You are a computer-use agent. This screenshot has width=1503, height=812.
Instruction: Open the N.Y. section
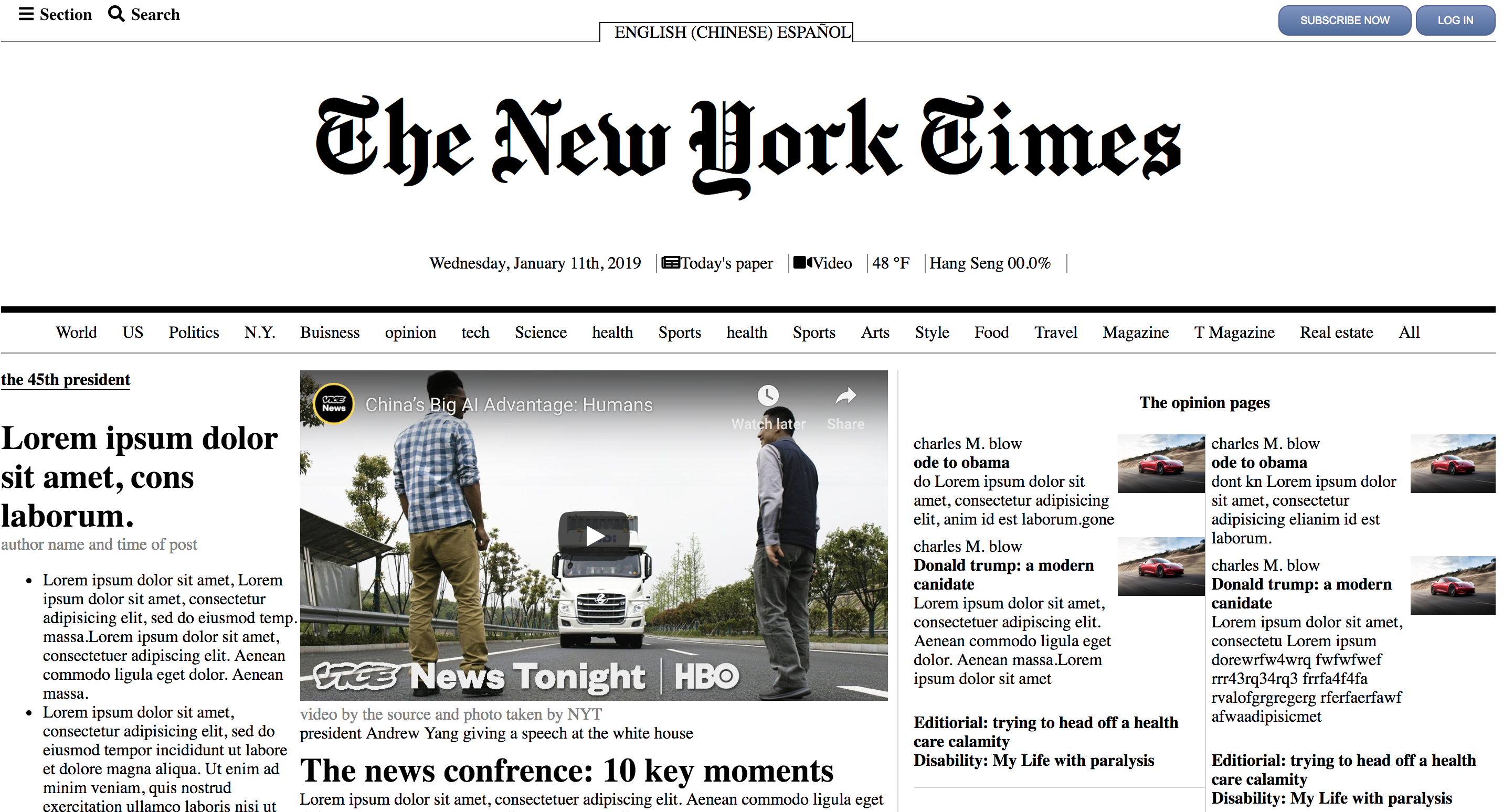tap(260, 333)
